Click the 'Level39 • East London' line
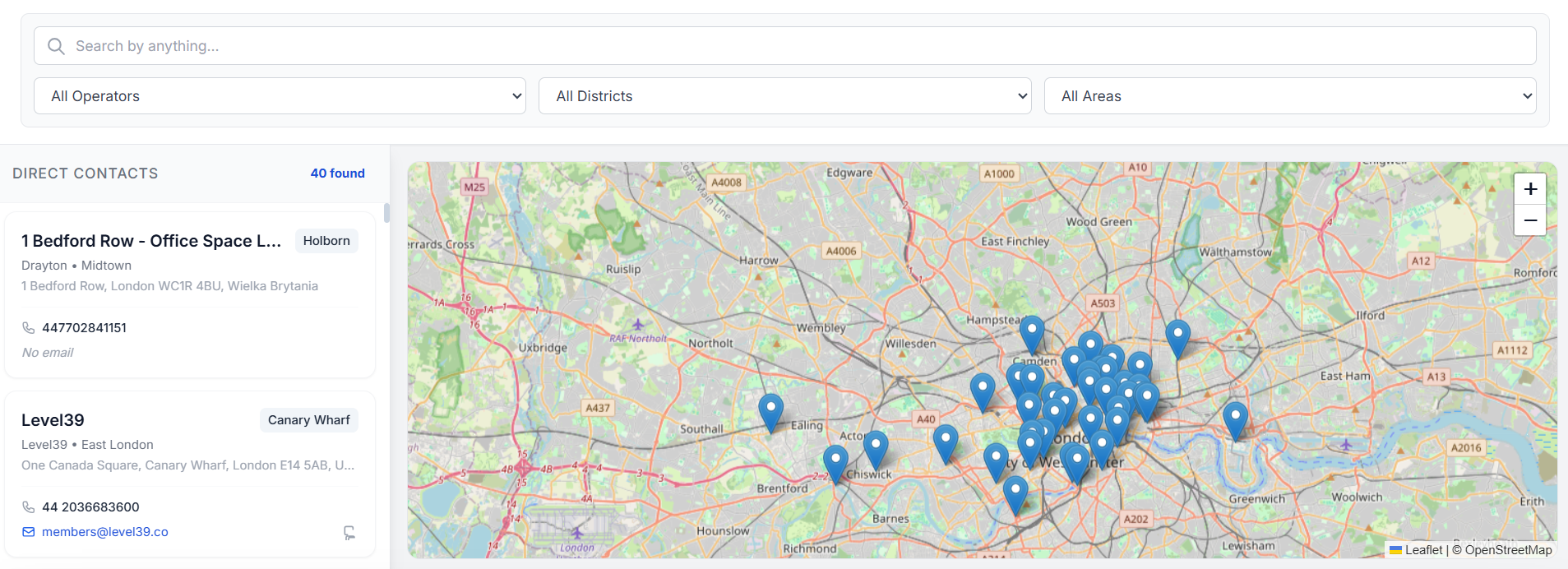Image resolution: width=1568 pixels, height=569 pixels. click(87, 445)
